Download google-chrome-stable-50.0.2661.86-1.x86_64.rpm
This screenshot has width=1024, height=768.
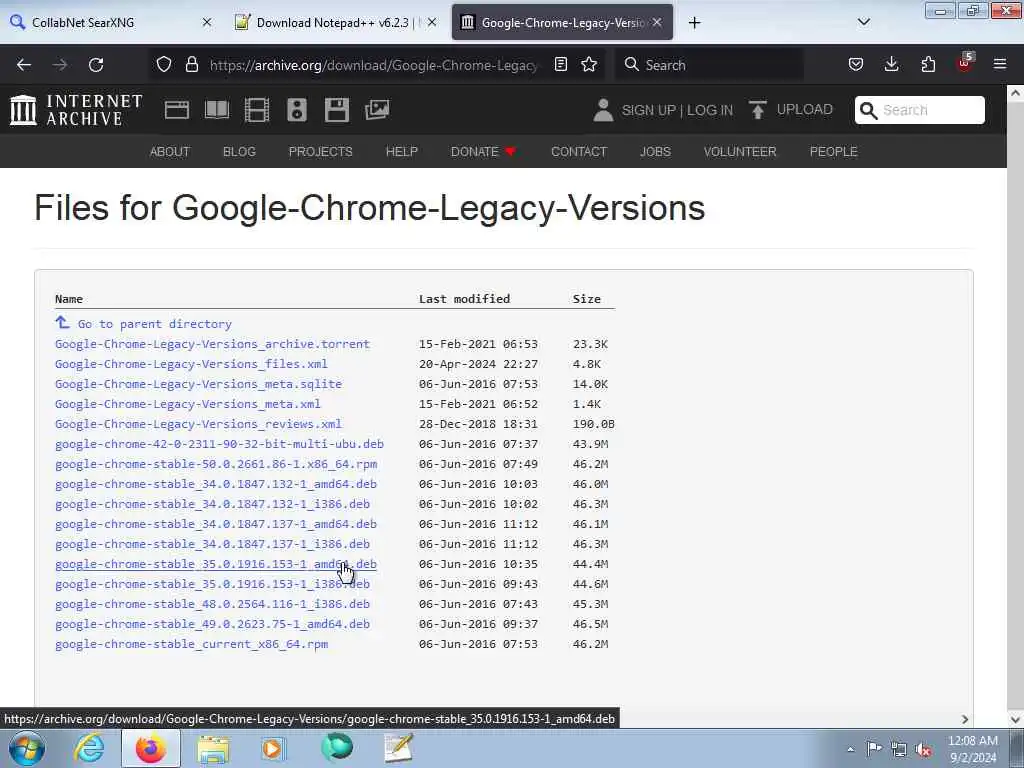pyautogui.click(x=216, y=464)
